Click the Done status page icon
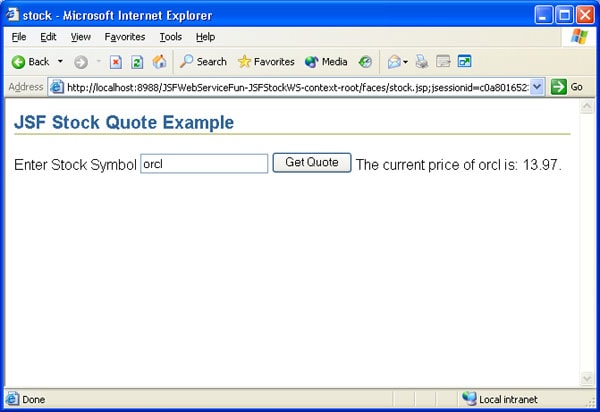Viewport: 600px width, 412px height. tap(12, 399)
